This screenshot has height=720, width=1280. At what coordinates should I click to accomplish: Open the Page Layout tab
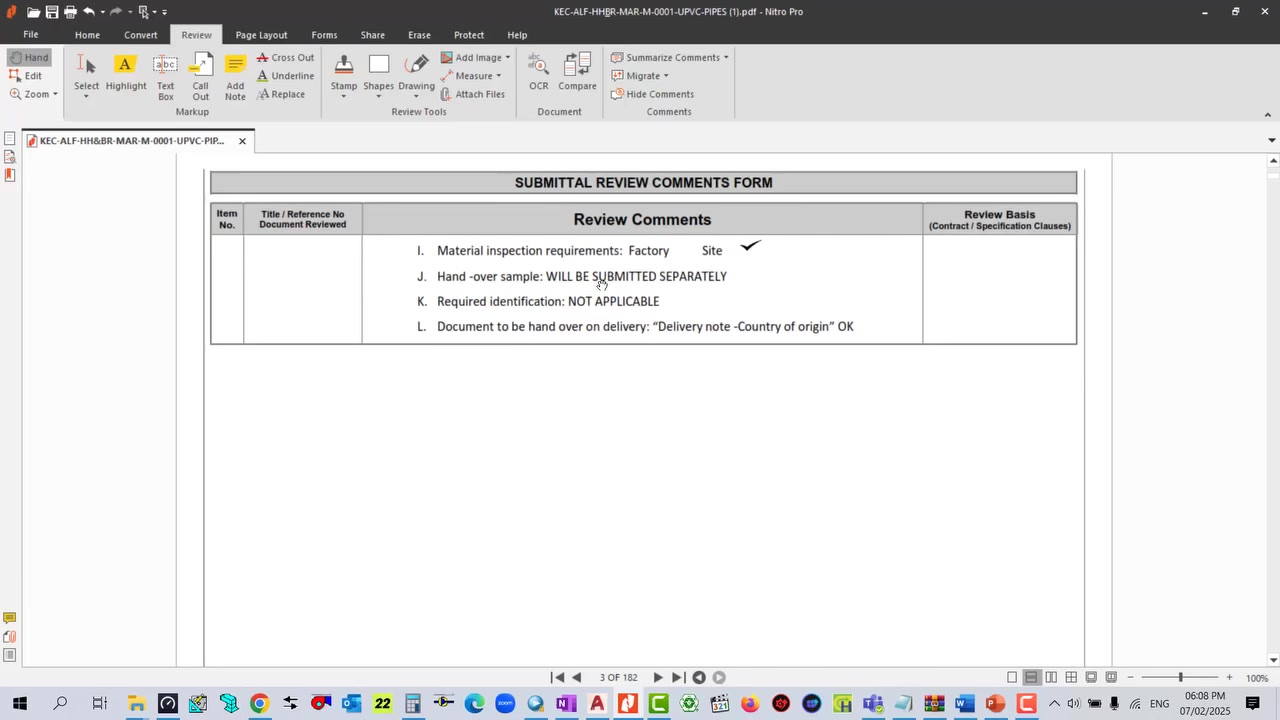tap(261, 35)
